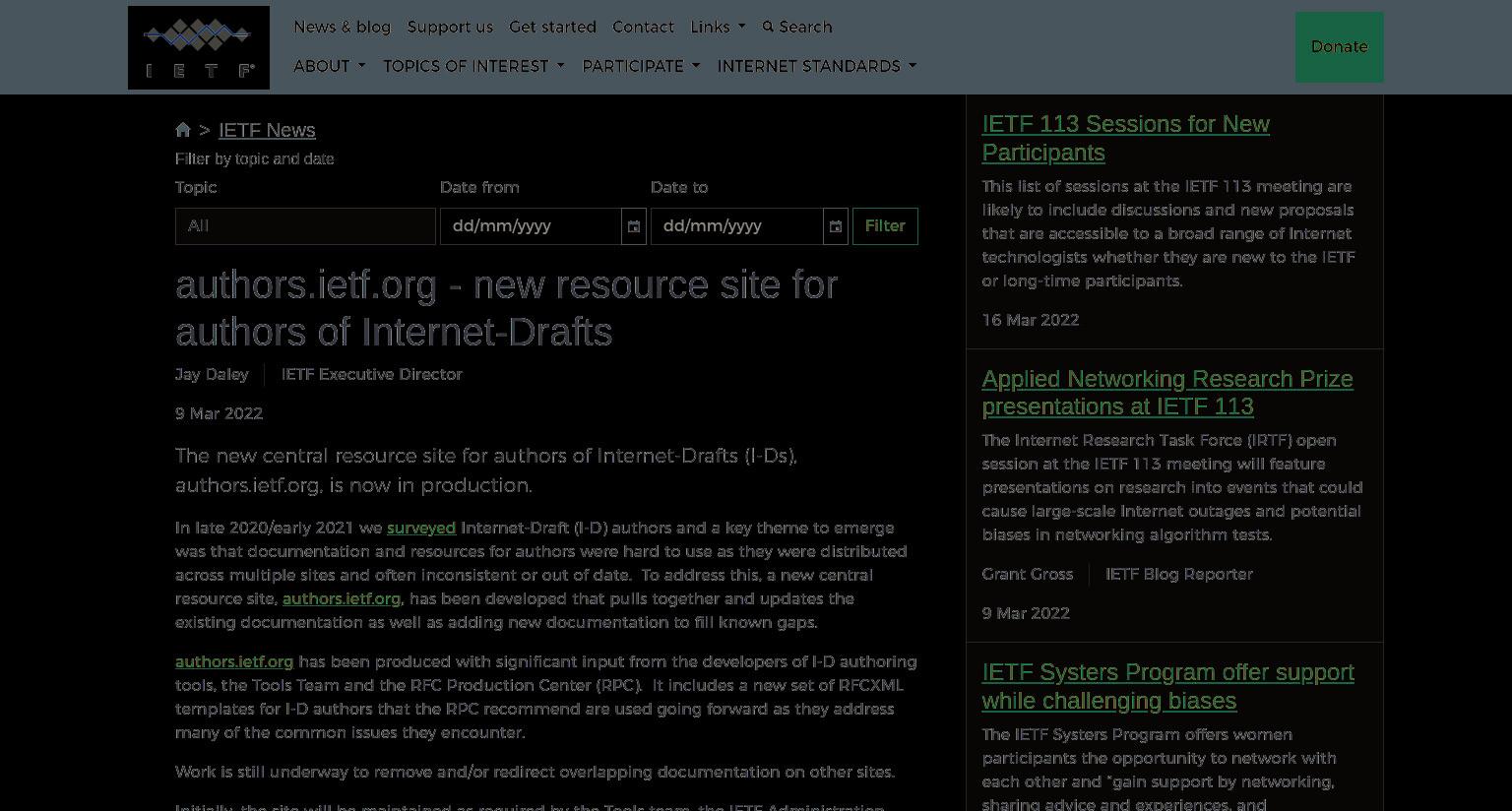Go to Support us page
Image resolution: width=1512 pixels, height=811 pixels.
[450, 27]
